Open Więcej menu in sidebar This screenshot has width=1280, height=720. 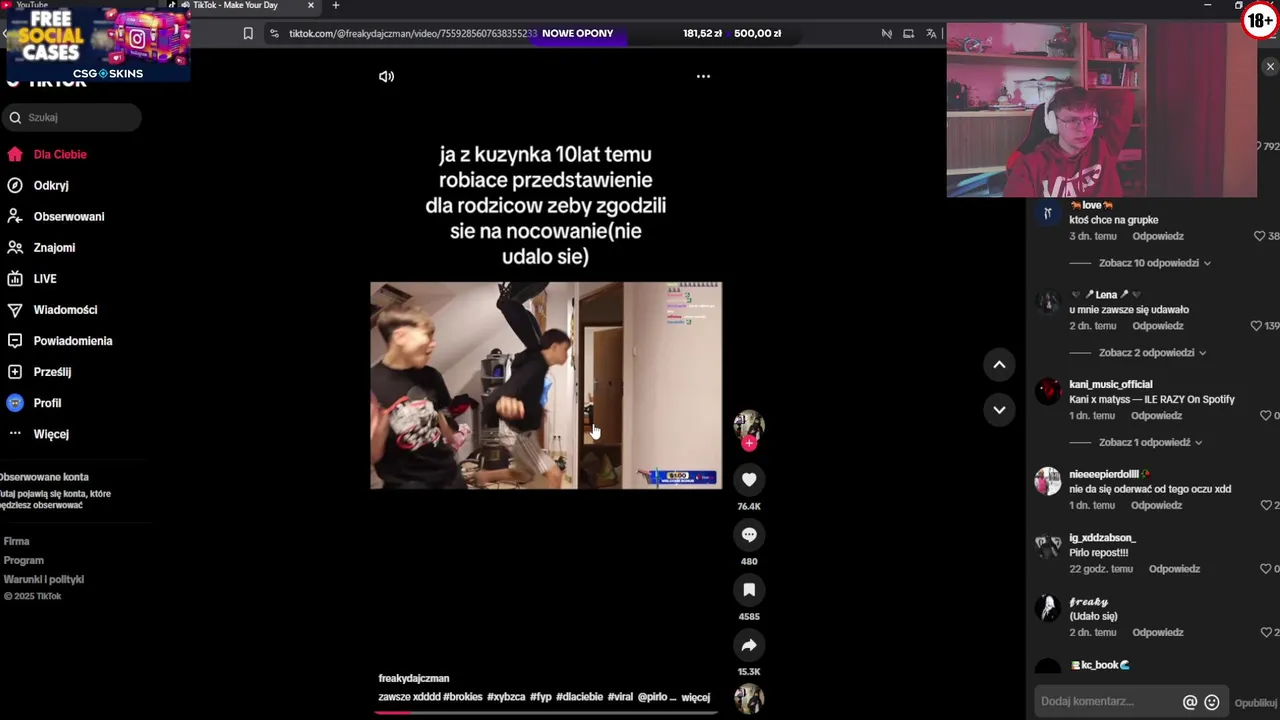[51, 434]
